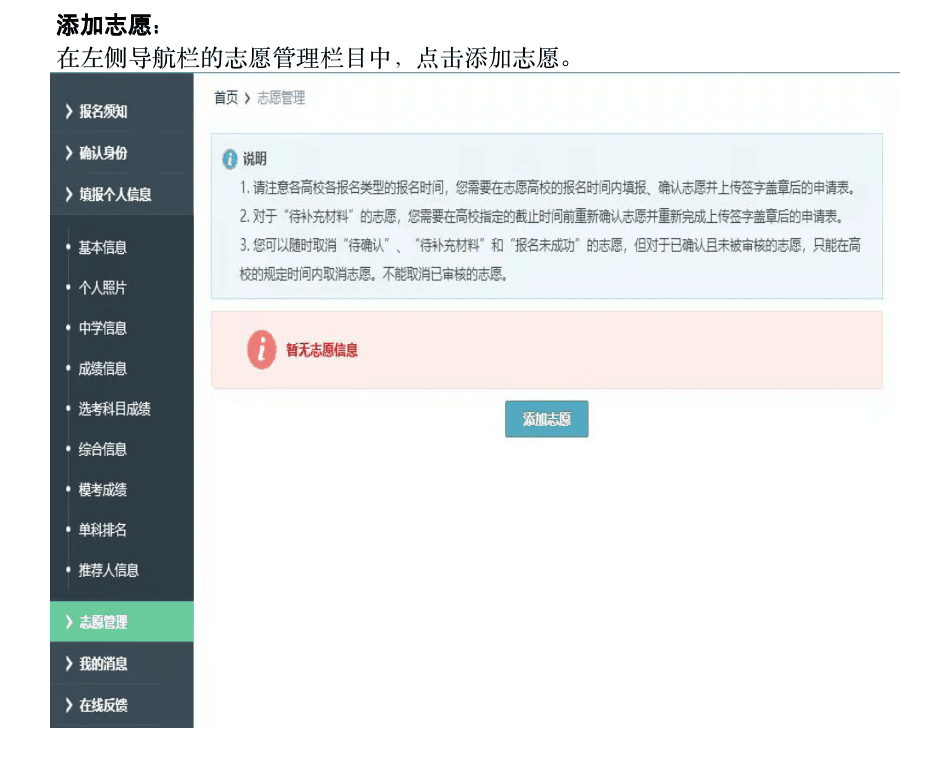Click the red warning icon beside 暂无志愿信息
This screenshot has height=766, width=932.
click(261, 350)
